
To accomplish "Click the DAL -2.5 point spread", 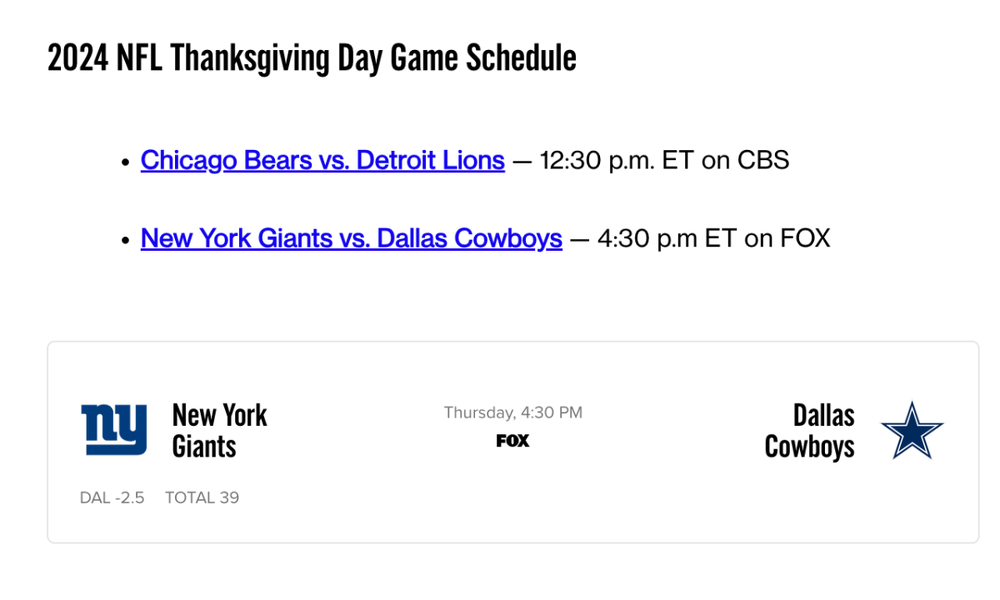I will pyautogui.click(x=112, y=498).
